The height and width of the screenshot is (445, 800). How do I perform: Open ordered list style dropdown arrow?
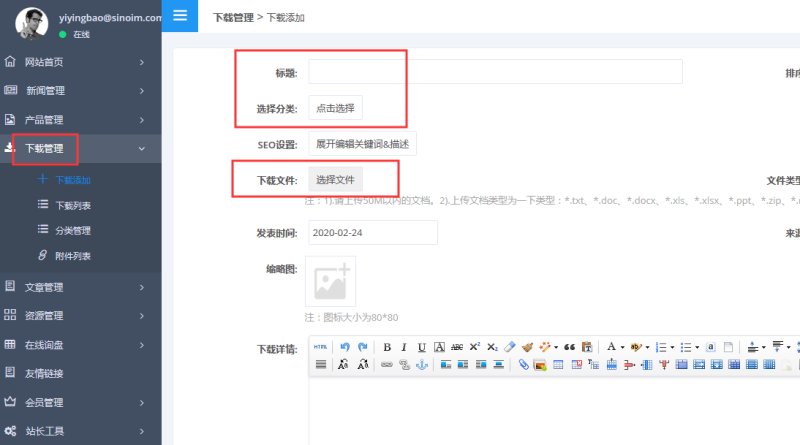tap(672, 348)
